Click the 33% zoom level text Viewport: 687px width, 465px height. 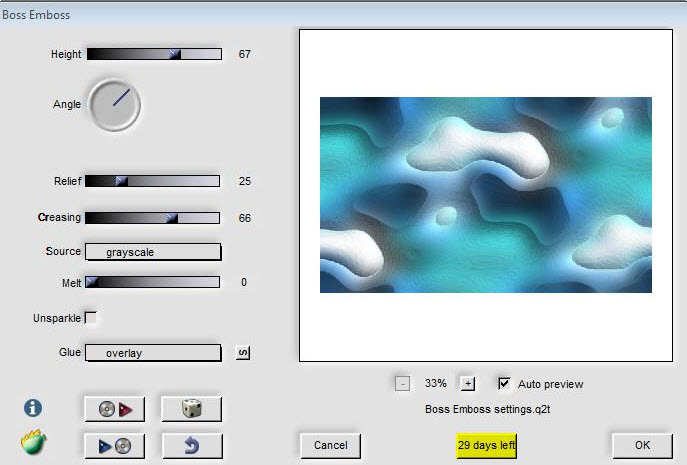pos(436,383)
